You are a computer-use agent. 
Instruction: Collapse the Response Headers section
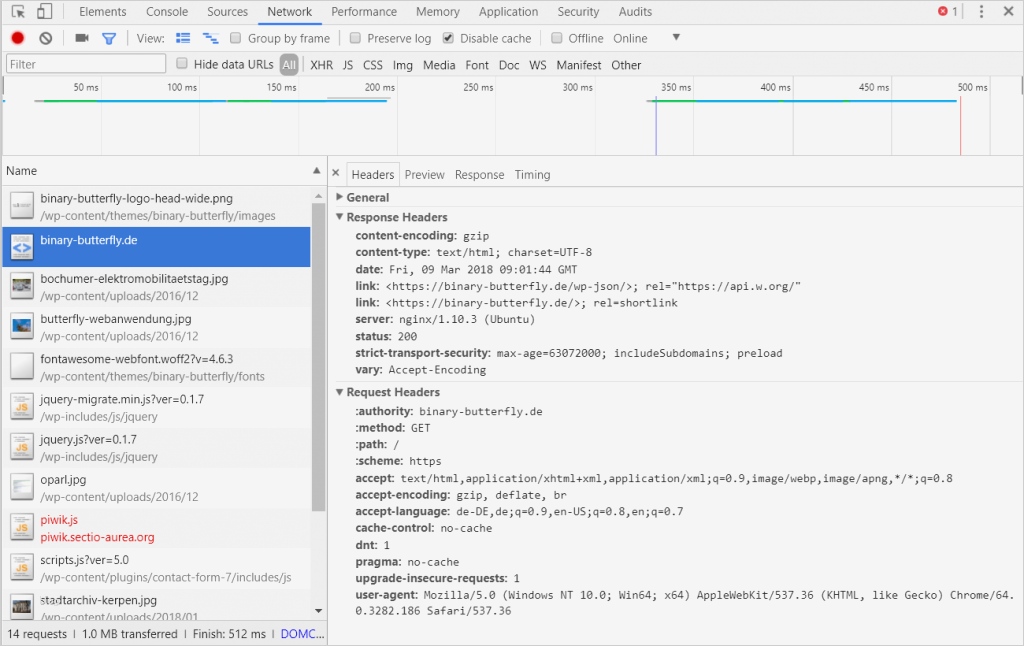coord(340,217)
